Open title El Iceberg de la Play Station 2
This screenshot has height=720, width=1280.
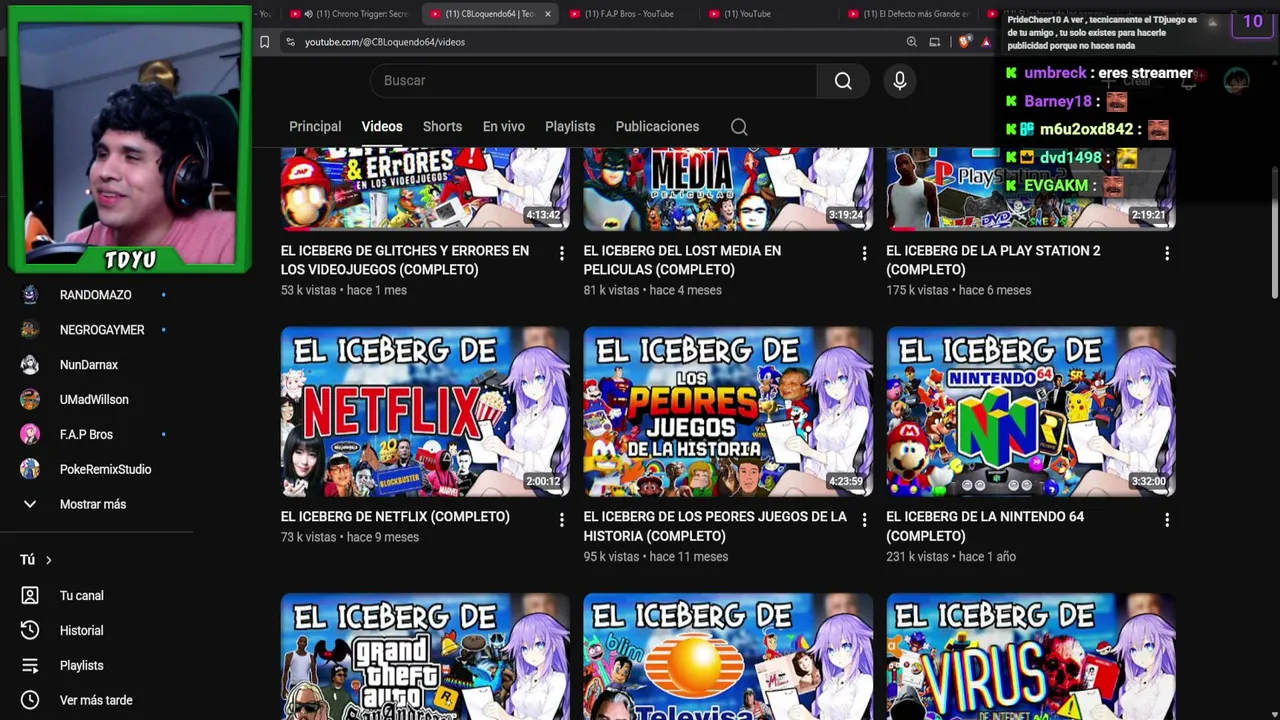tap(993, 260)
